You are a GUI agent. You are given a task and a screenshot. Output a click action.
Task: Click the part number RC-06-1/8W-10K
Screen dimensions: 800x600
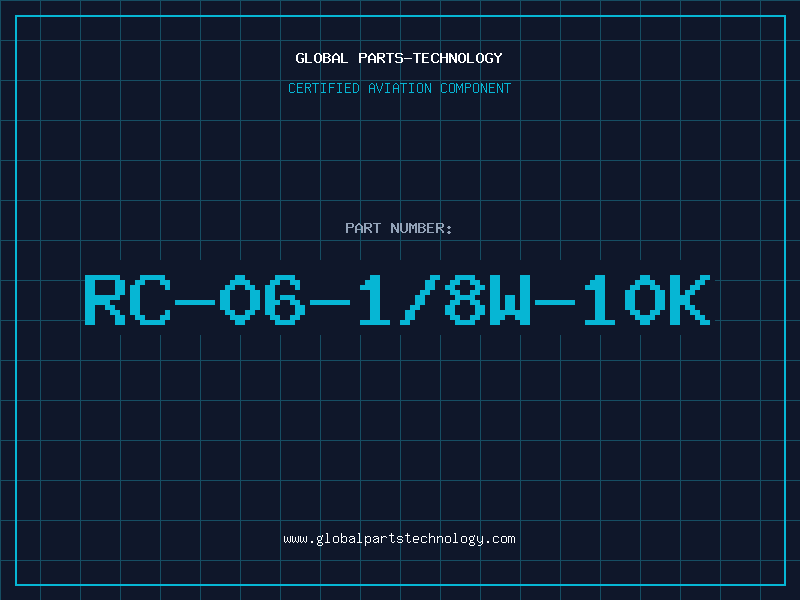point(397,299)
